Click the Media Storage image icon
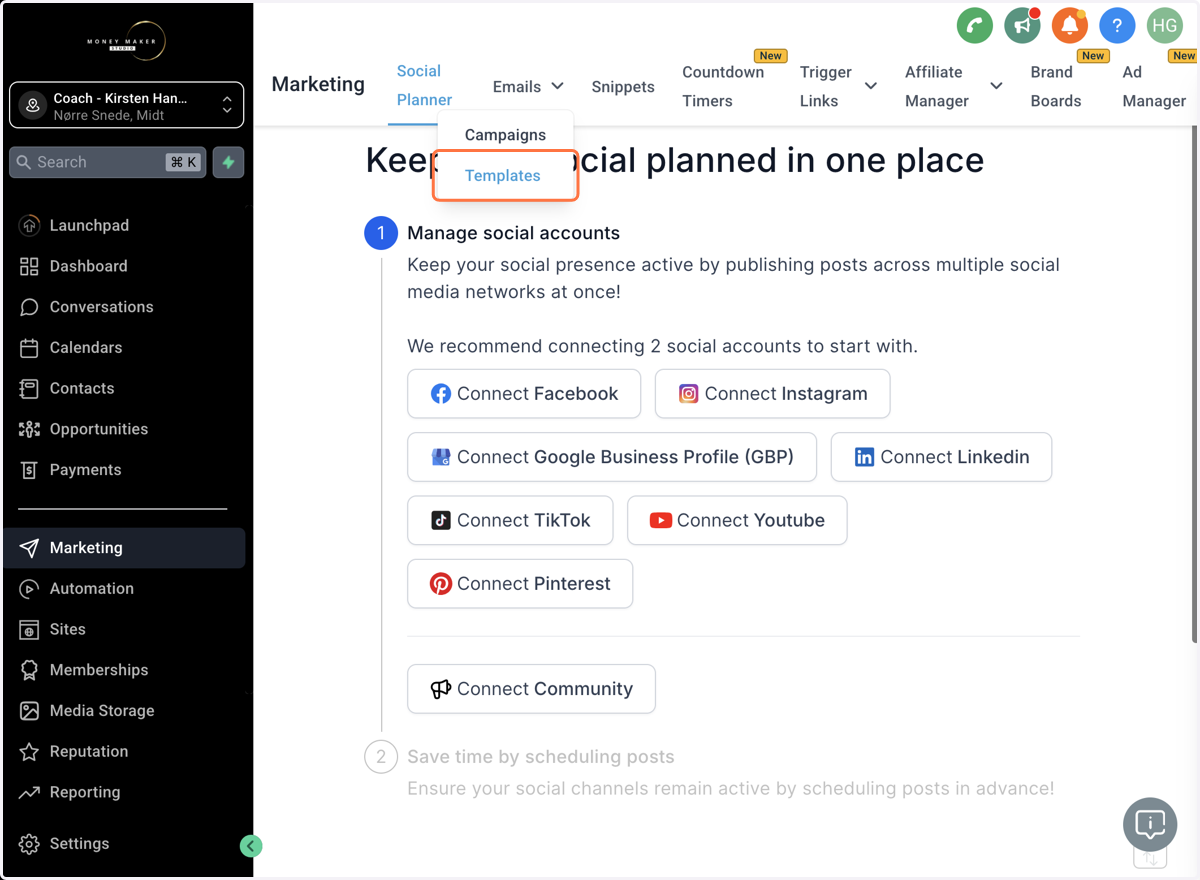Image resolution: width=1200 pixels, height=880 pixels. click(x=29, y=711)
